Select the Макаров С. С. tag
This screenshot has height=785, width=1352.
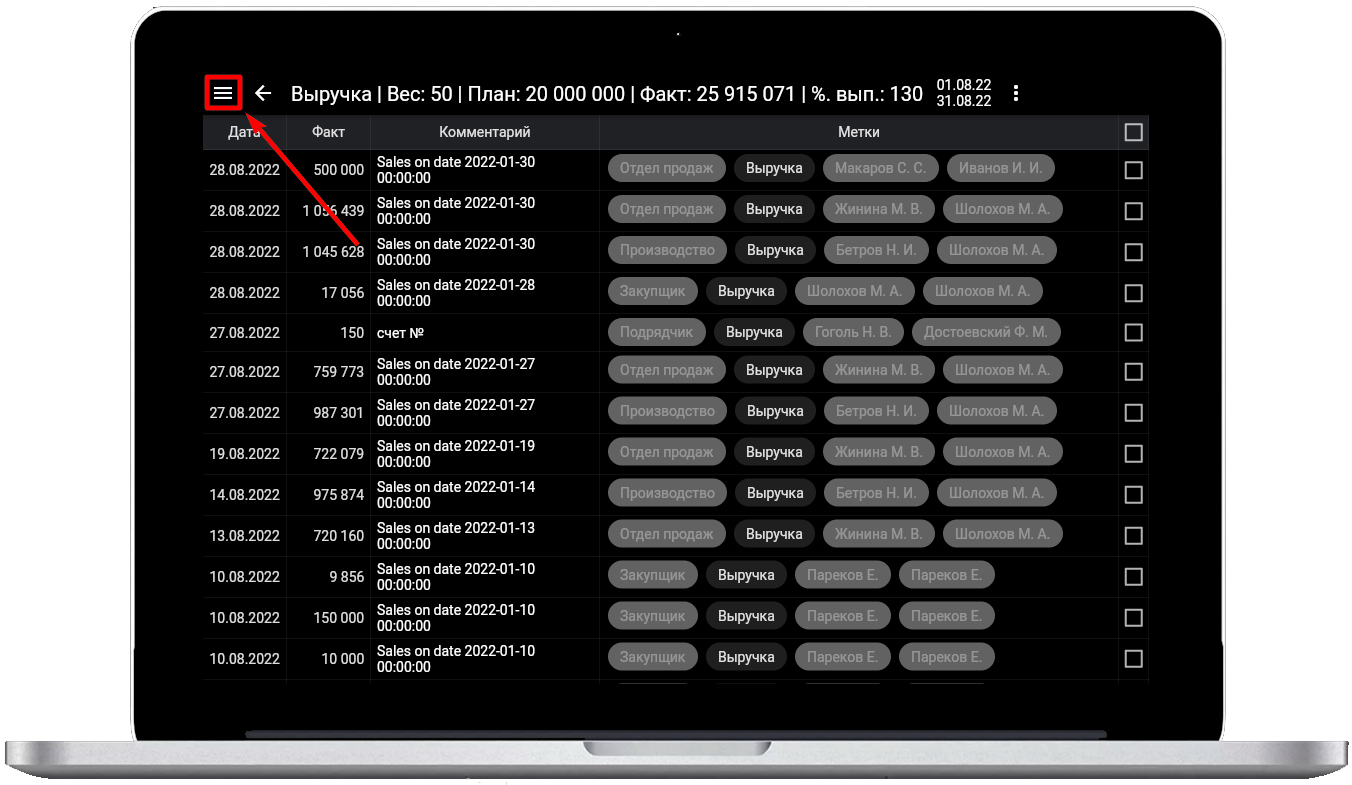click(881, 168)
